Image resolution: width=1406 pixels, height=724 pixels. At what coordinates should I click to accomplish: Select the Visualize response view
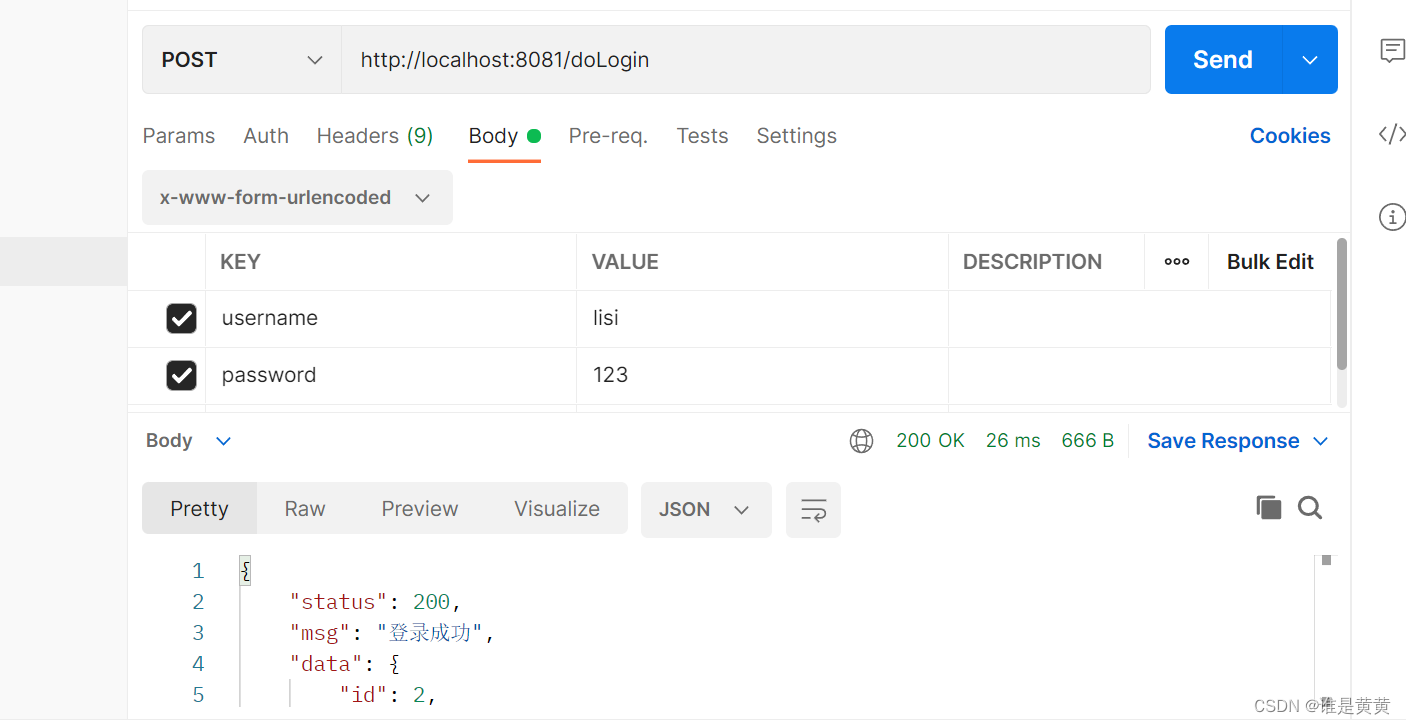tap(557, 509)
